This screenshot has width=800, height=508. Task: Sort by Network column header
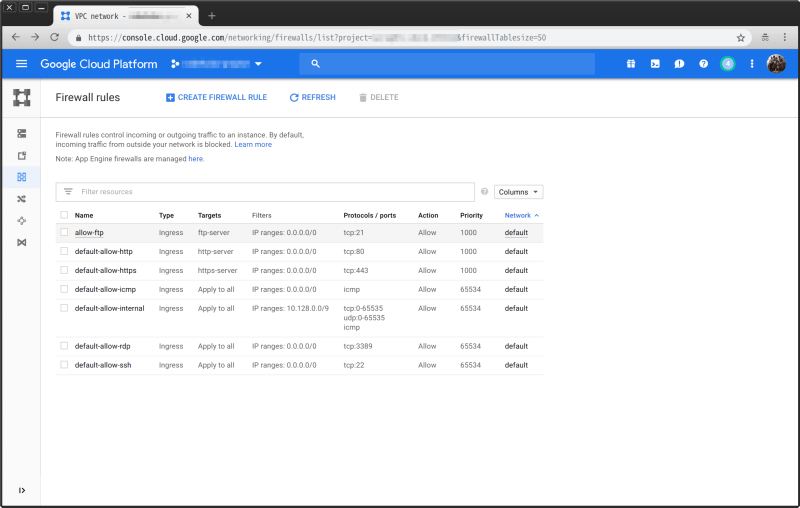(521, 215)
